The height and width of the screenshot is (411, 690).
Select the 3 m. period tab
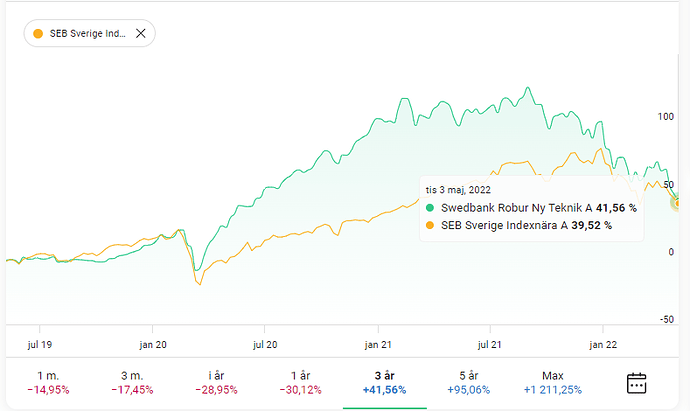[132, 382]
